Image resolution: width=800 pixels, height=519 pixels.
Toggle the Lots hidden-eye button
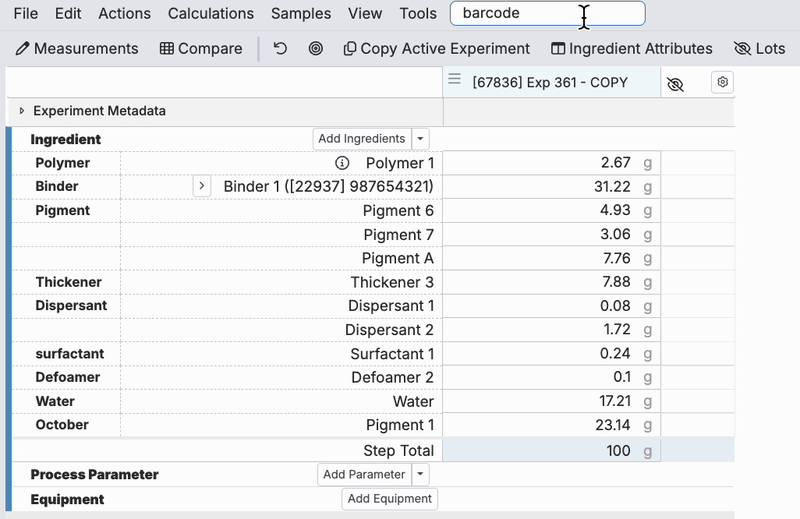pyautogui.click(x=760, y=48)
